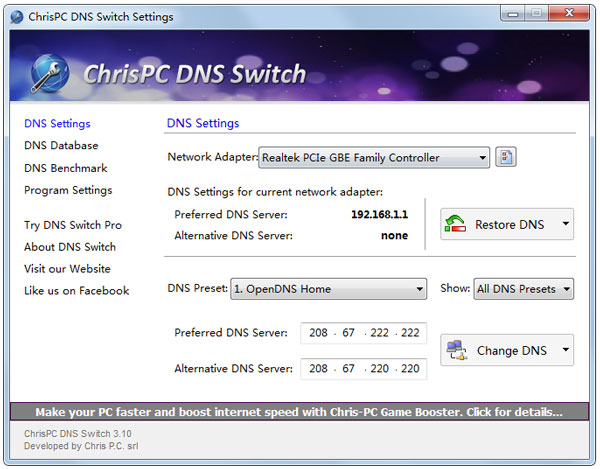Click the ChrisPC globe wrench logo
This screenshot has height=469, width=600.
(x=50, y=73)
